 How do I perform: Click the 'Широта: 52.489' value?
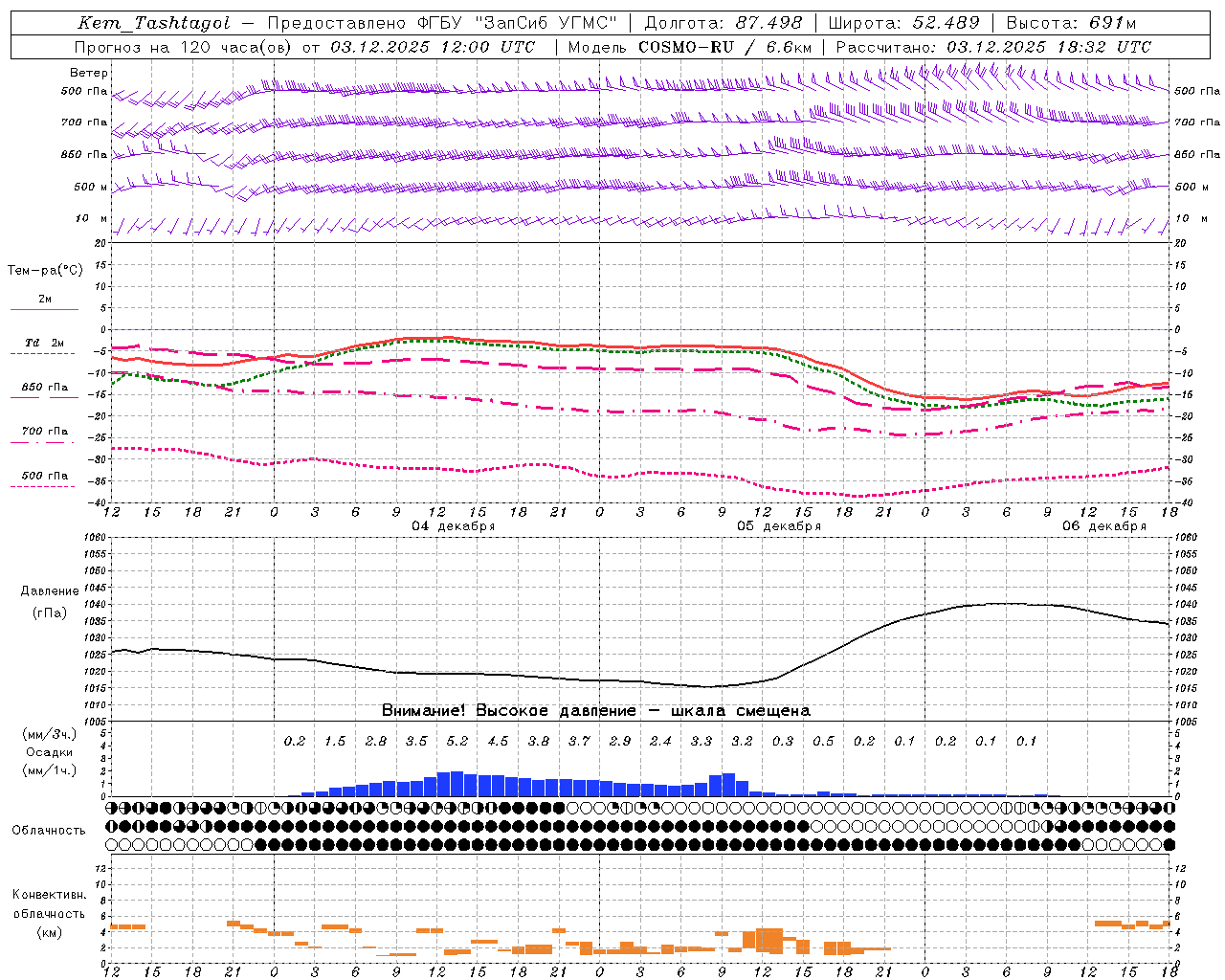[903, 23]
